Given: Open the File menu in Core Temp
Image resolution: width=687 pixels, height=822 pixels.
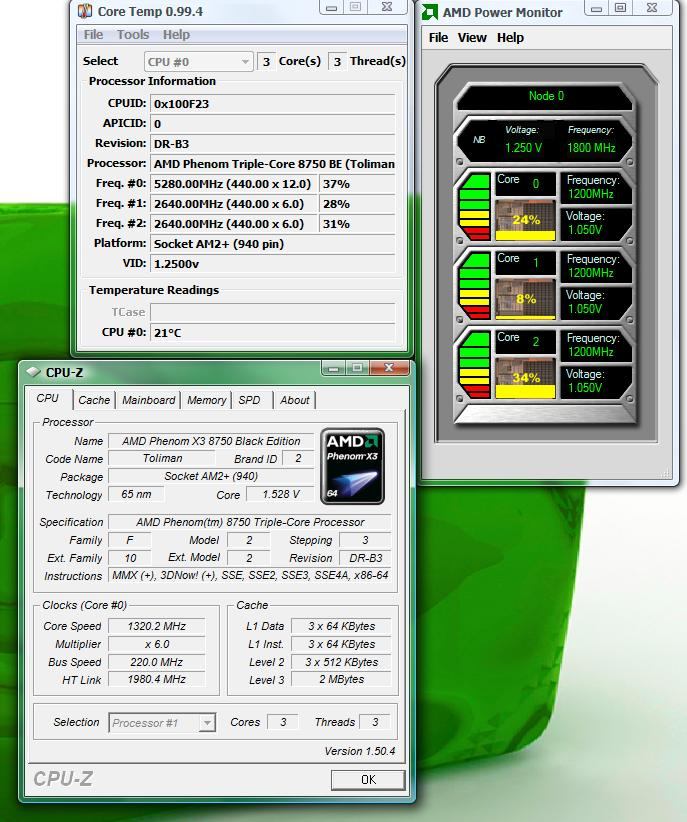Looking at the screenshot, I should coord(93,35).
